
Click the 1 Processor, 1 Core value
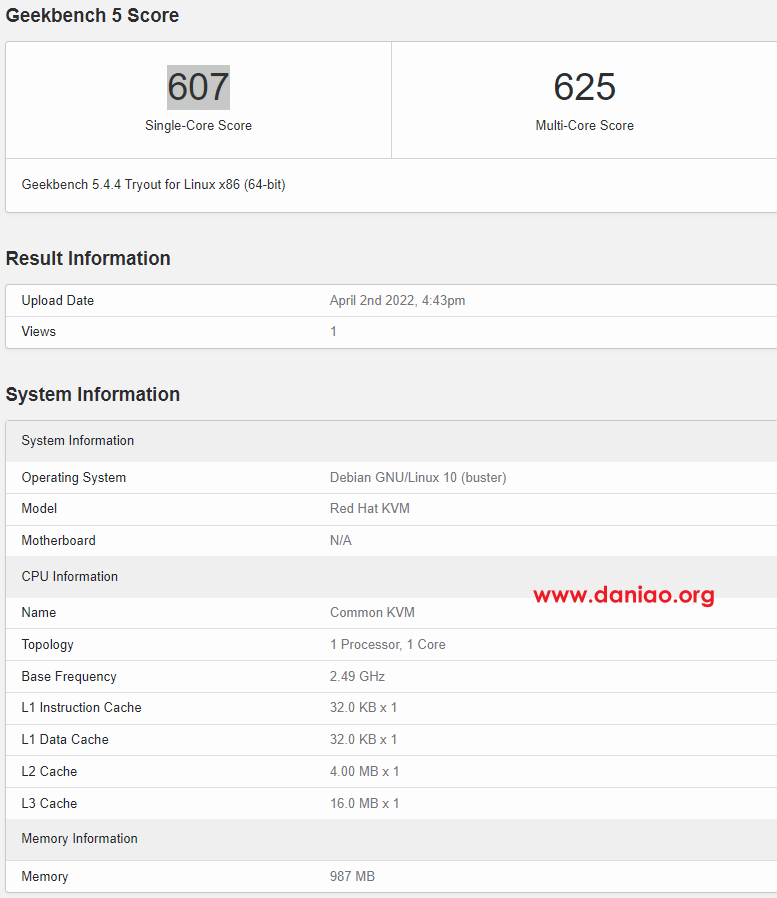[388, 645]
